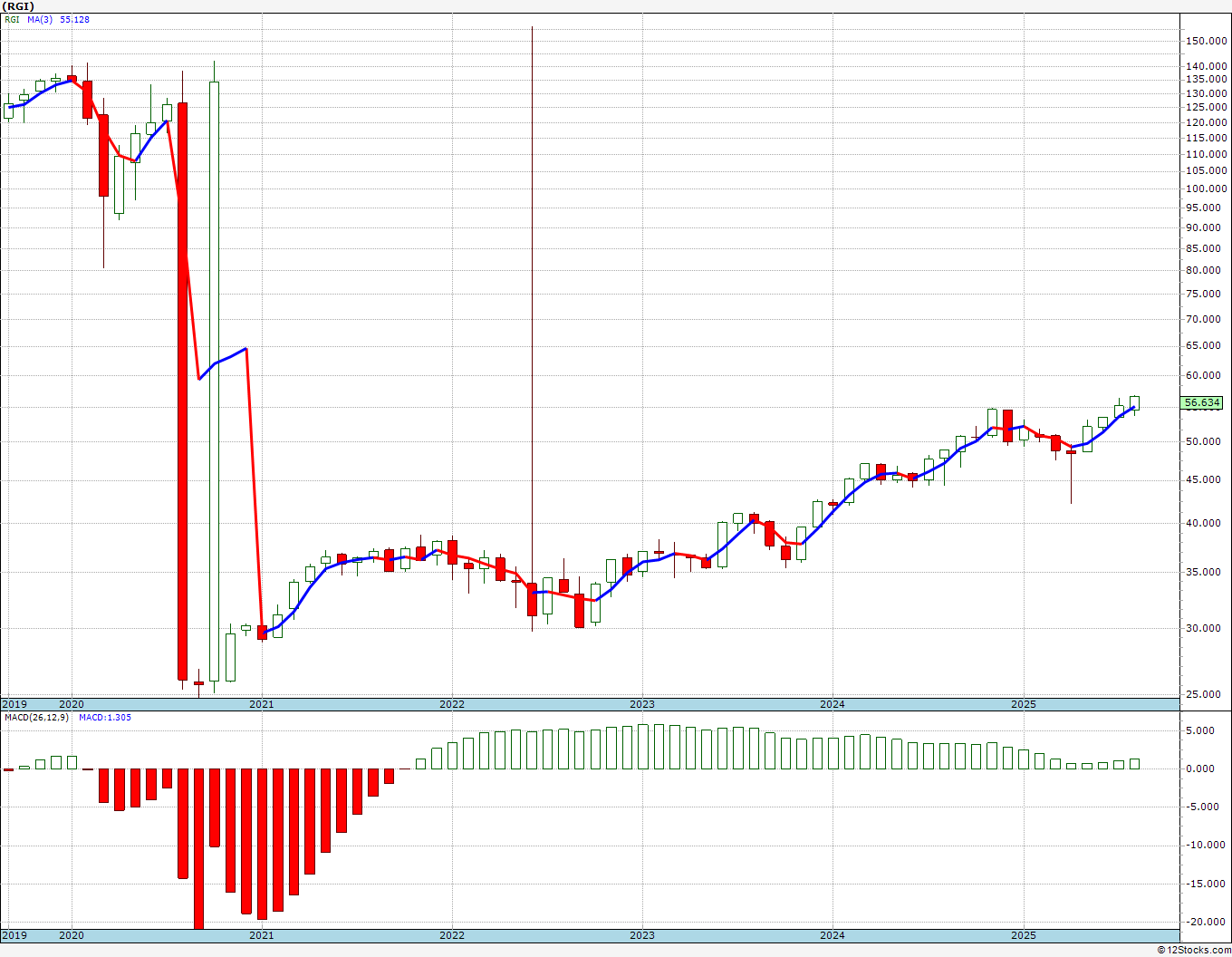
Task: Click the (RGI) chart title
Action: (x=18, y=6)
